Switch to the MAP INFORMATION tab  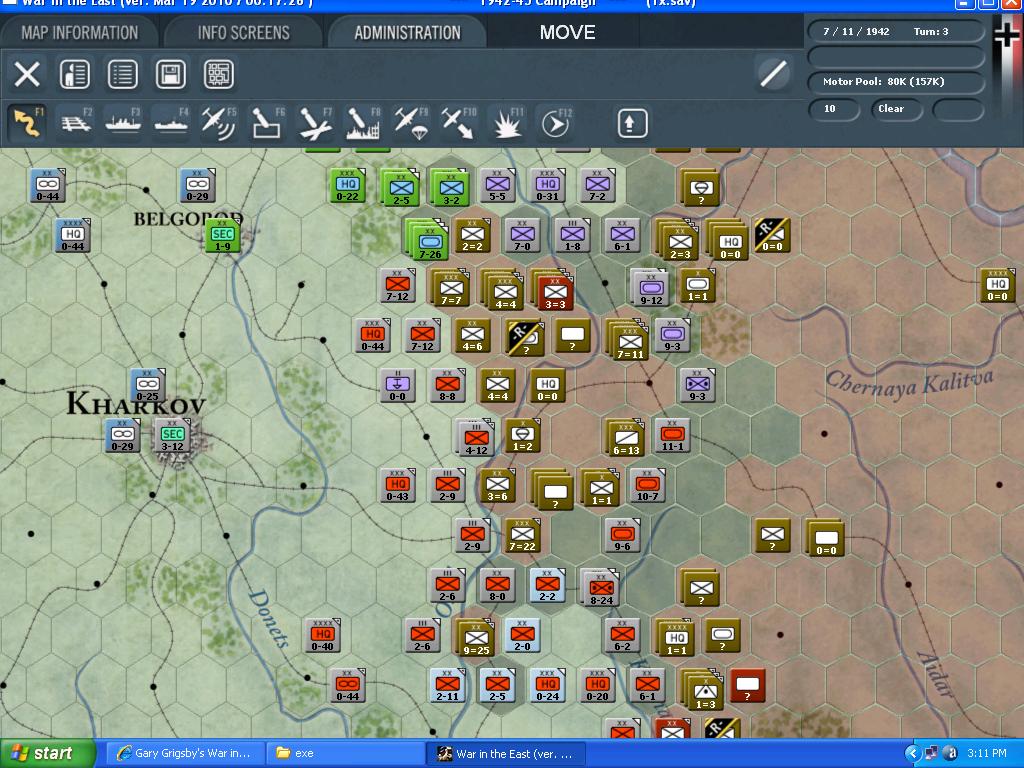80,32
